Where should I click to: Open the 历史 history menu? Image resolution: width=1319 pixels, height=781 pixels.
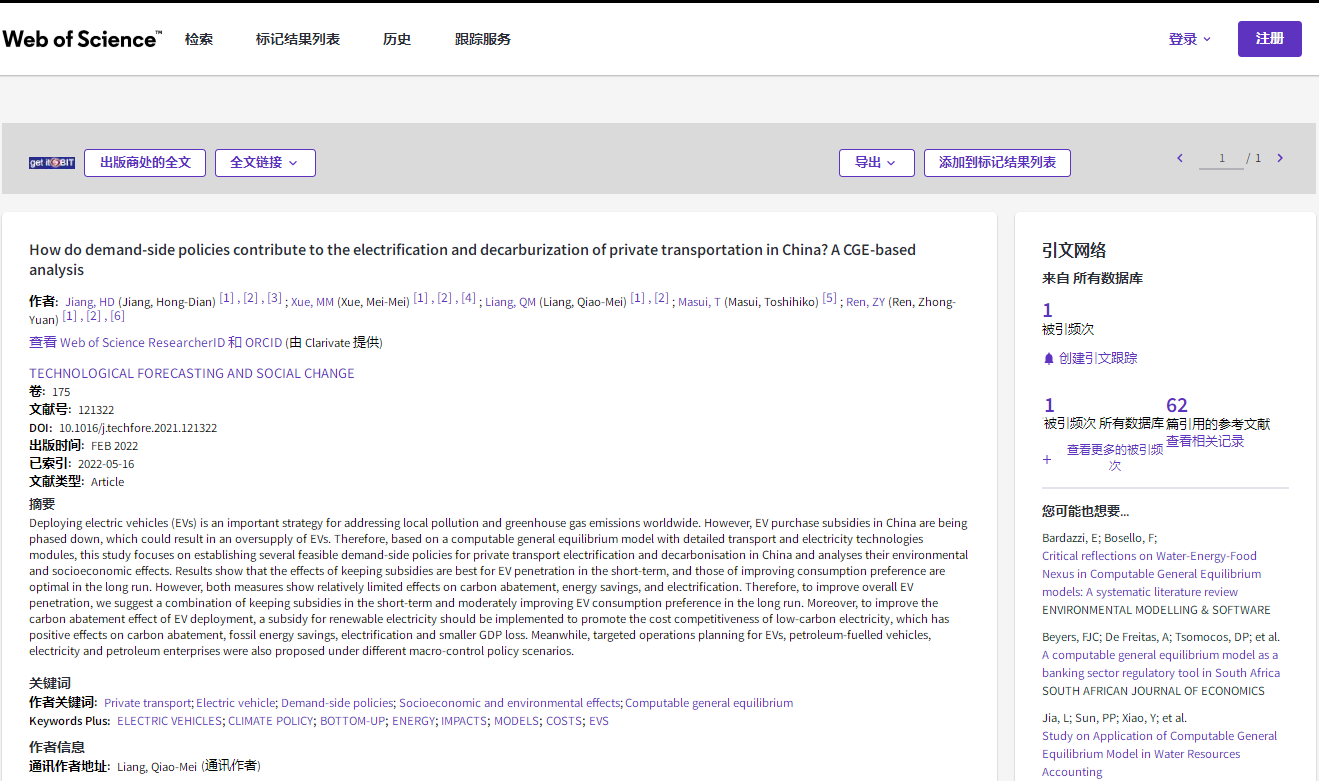point(397,39)
